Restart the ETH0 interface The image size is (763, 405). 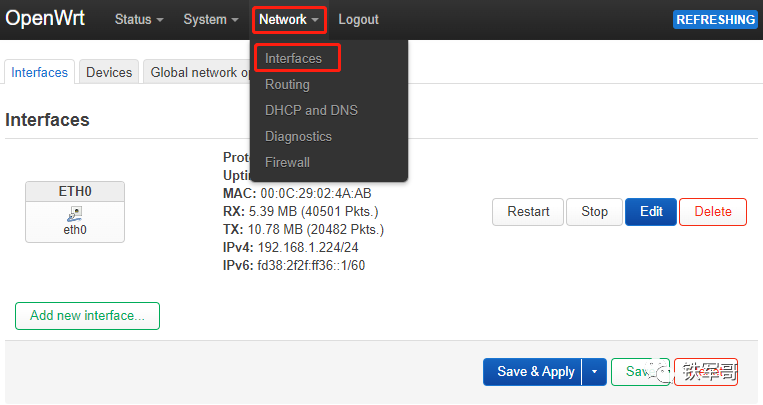(x=528, y=212)
